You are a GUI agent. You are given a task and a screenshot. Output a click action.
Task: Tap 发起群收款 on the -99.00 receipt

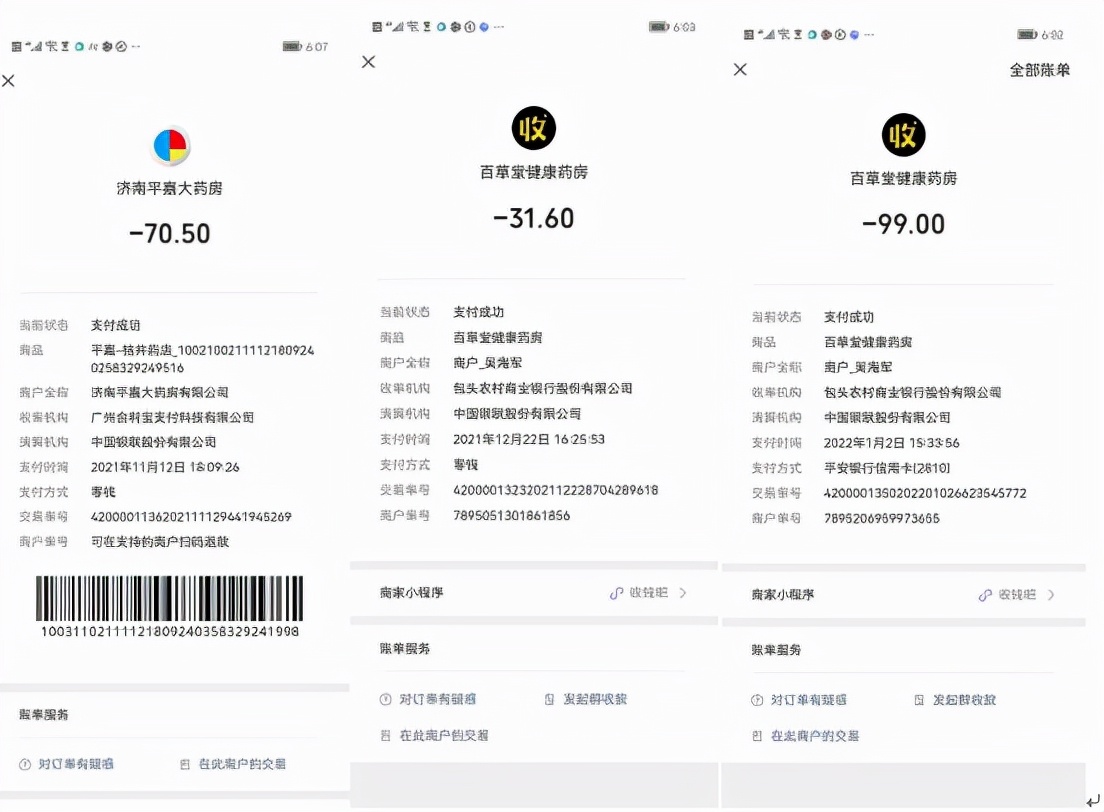965,700
